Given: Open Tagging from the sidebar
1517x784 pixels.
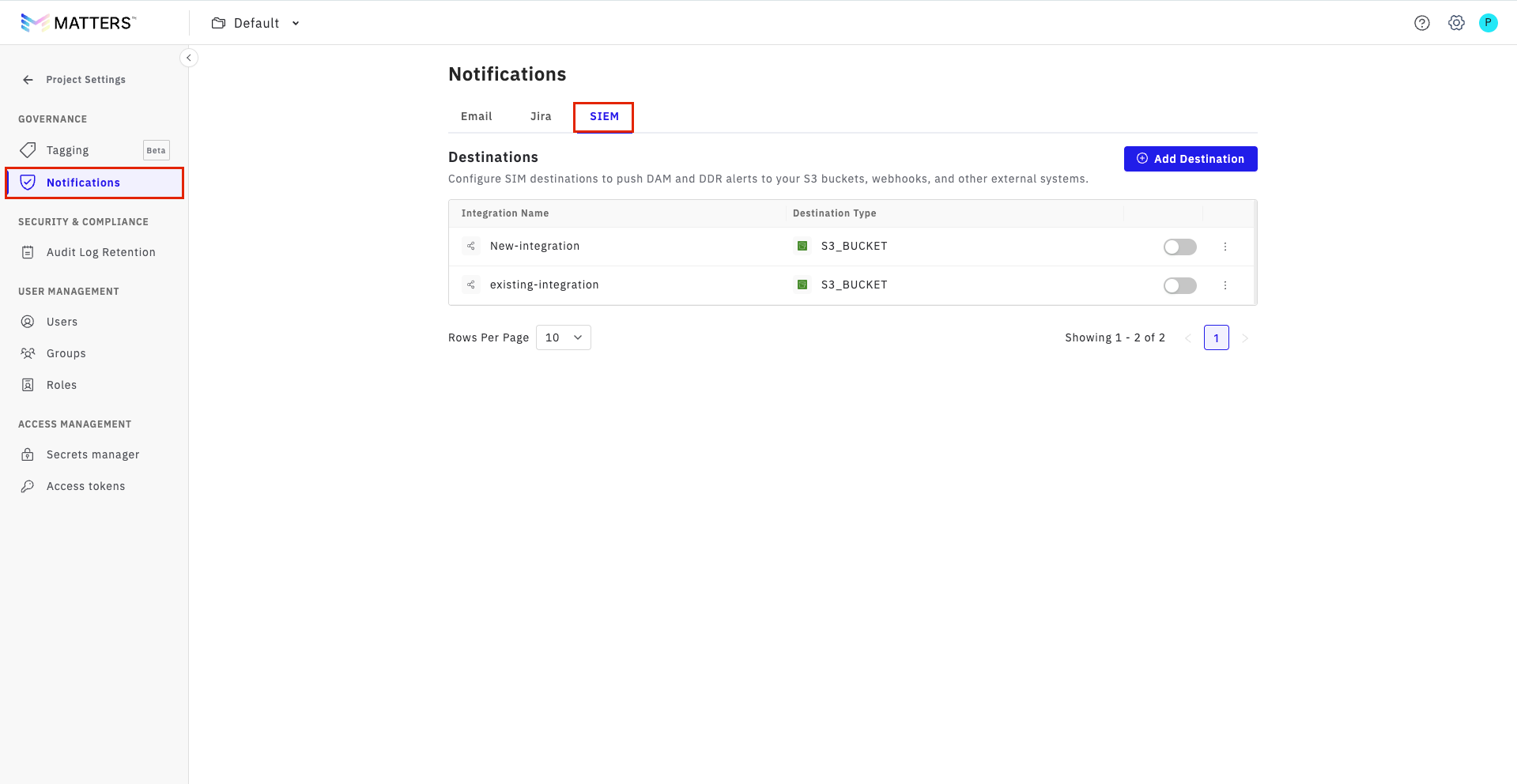Looking at the screenshot, I should (x=67, y=150).
